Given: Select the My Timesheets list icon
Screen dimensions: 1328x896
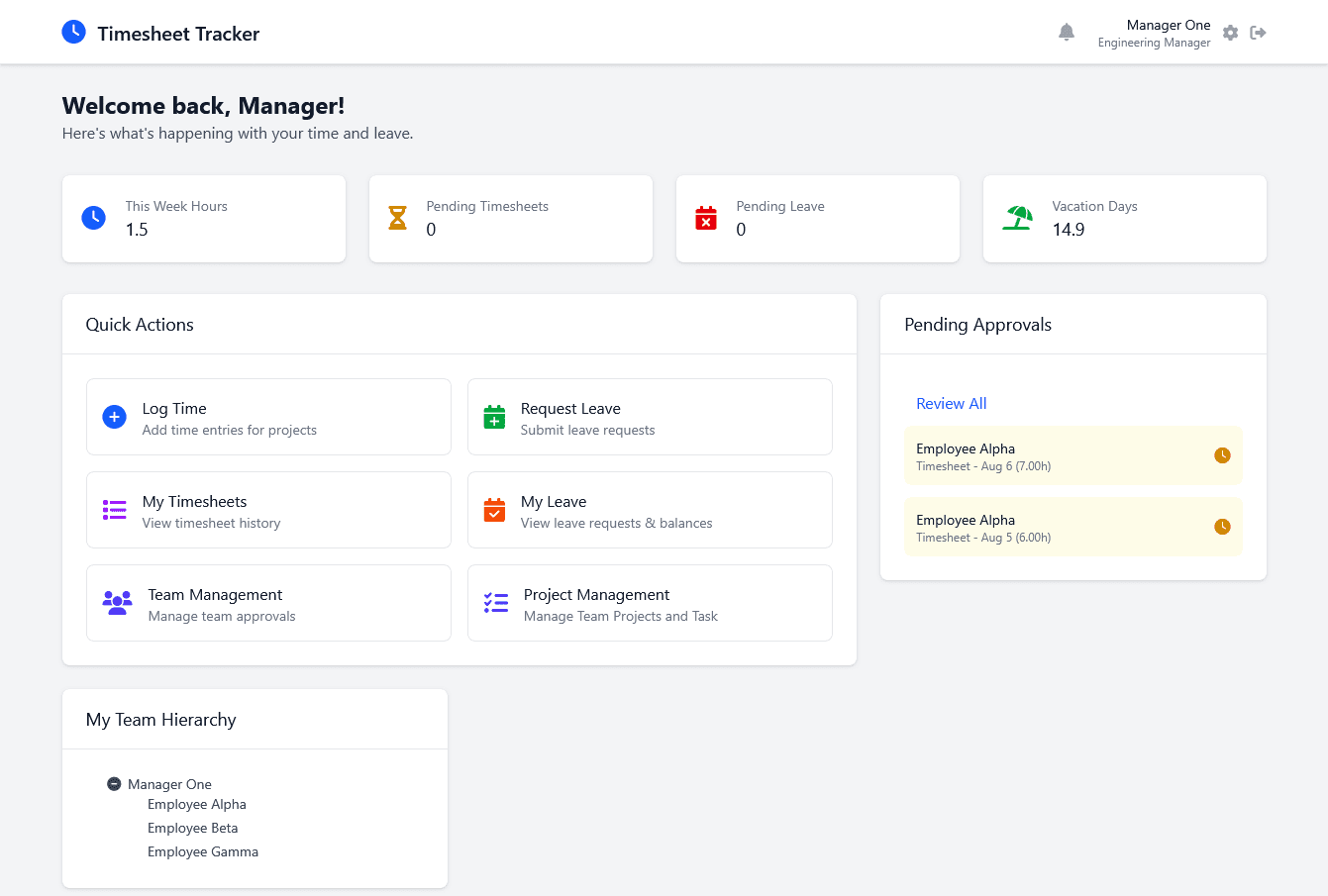Looking at the screenshot, I should pos(114,510).
